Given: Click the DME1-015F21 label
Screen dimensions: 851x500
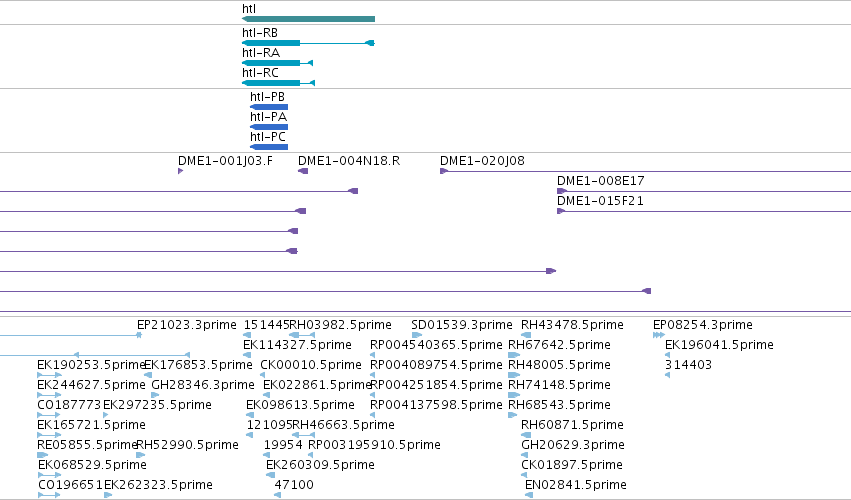Looking at the screenshot, I should 600,201.
